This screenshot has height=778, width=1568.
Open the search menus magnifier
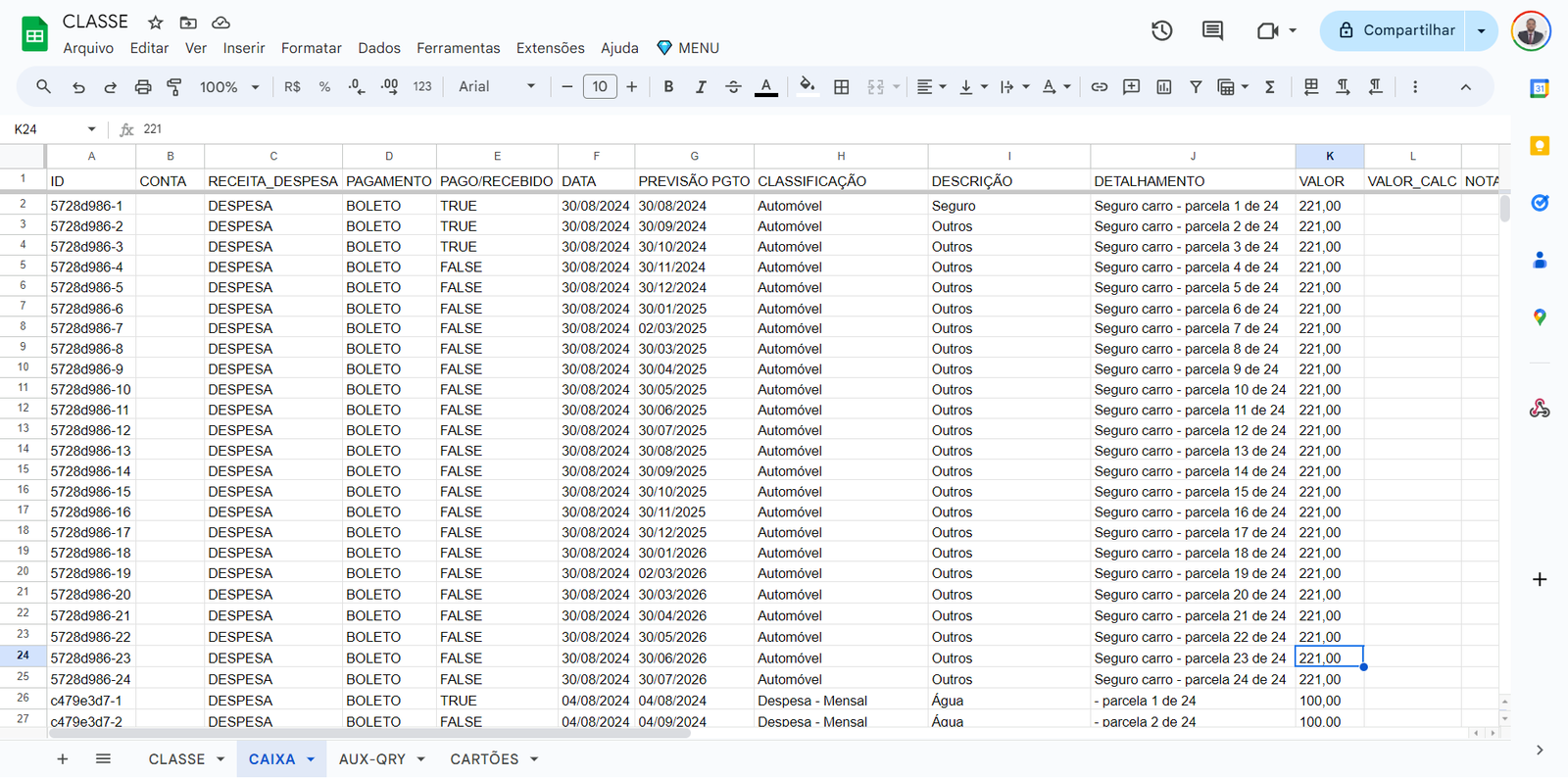pyautogui.click(x=44, y=87)
